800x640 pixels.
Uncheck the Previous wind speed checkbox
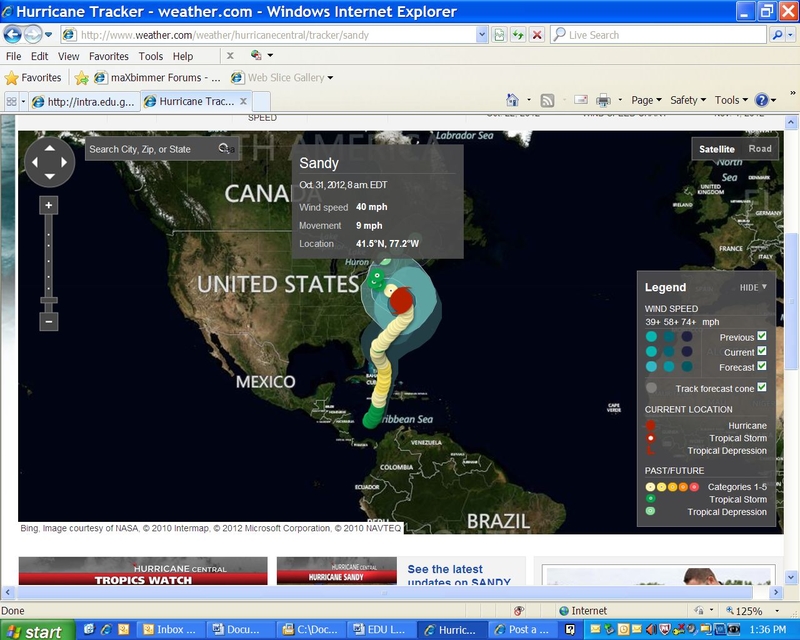762,336
